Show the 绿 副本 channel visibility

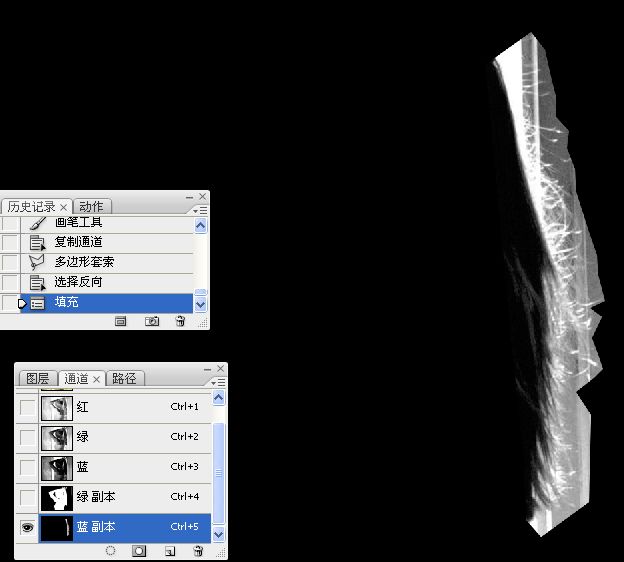click(x=27, y=498)
